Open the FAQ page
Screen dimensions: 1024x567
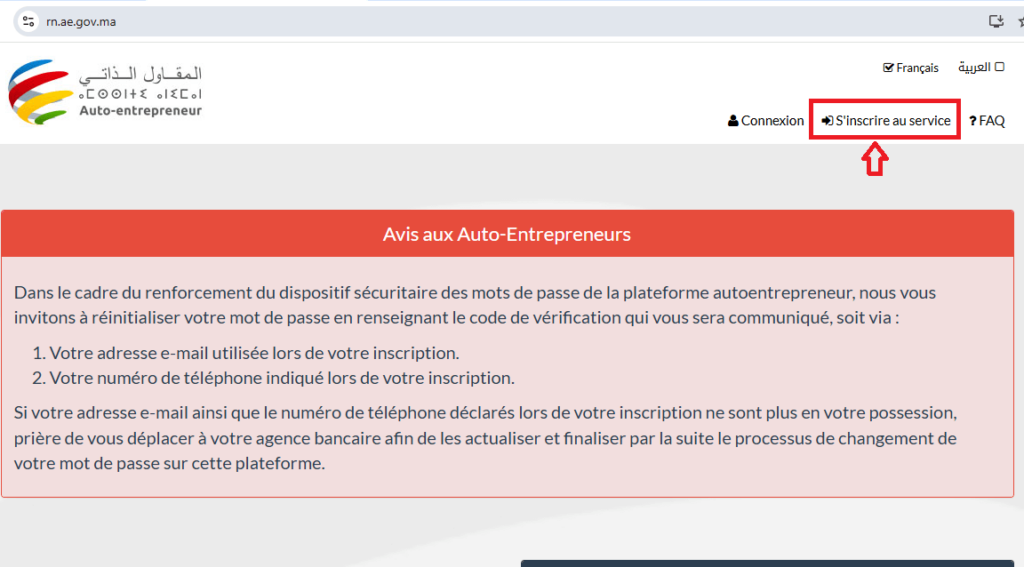(986, 121)
